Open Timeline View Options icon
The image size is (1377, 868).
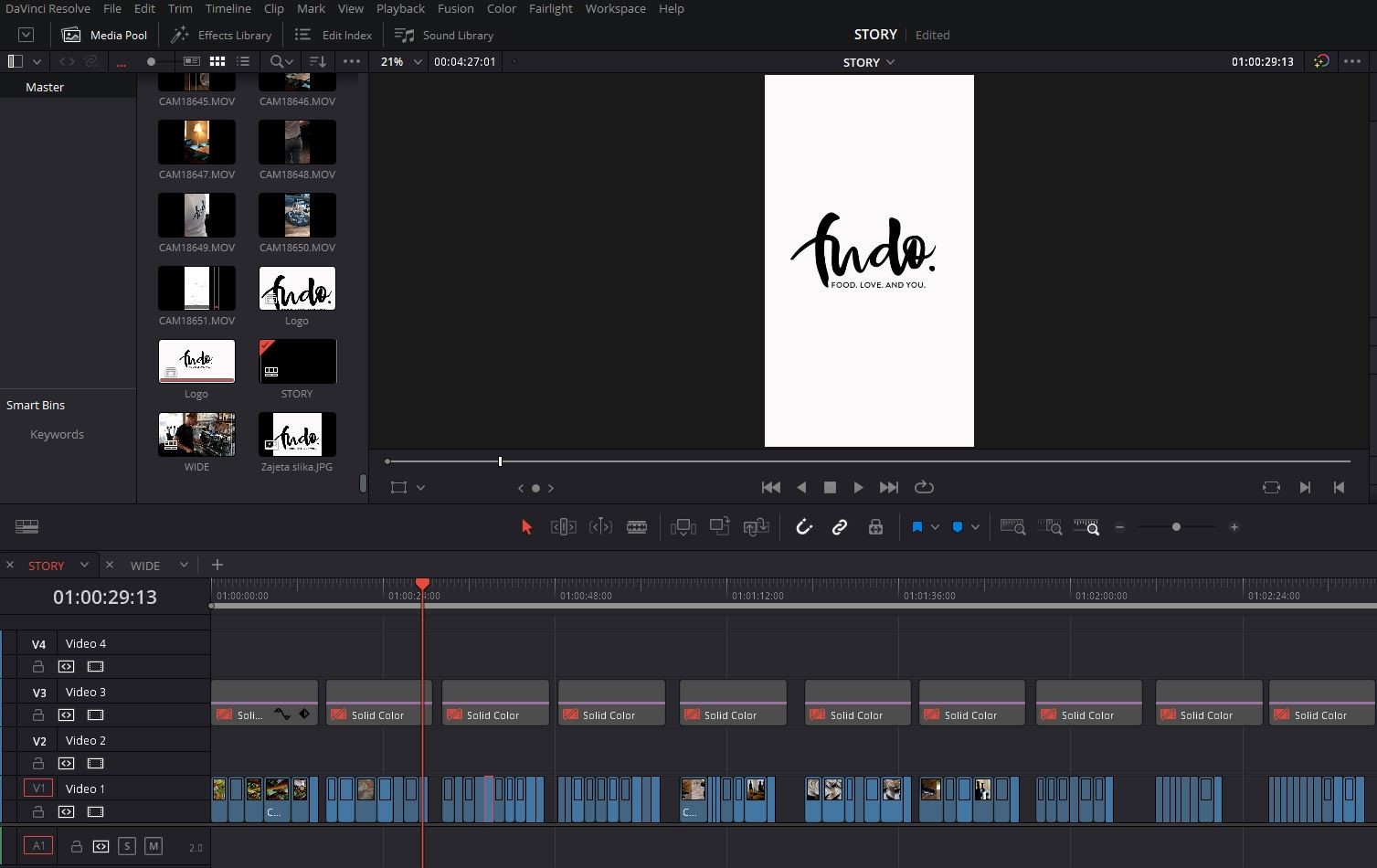coord(27,526)
